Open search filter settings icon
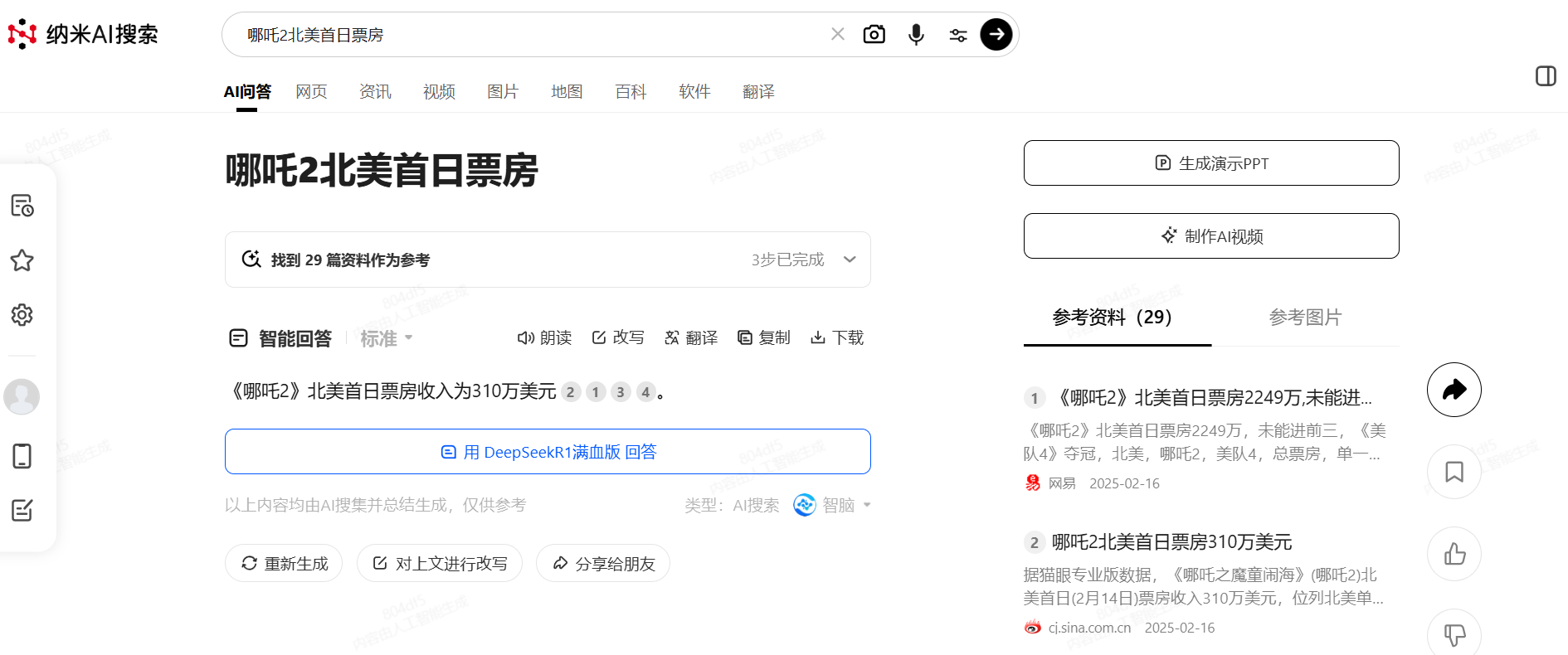This screenshot has height=655, width=1568. tap(958, 35)
